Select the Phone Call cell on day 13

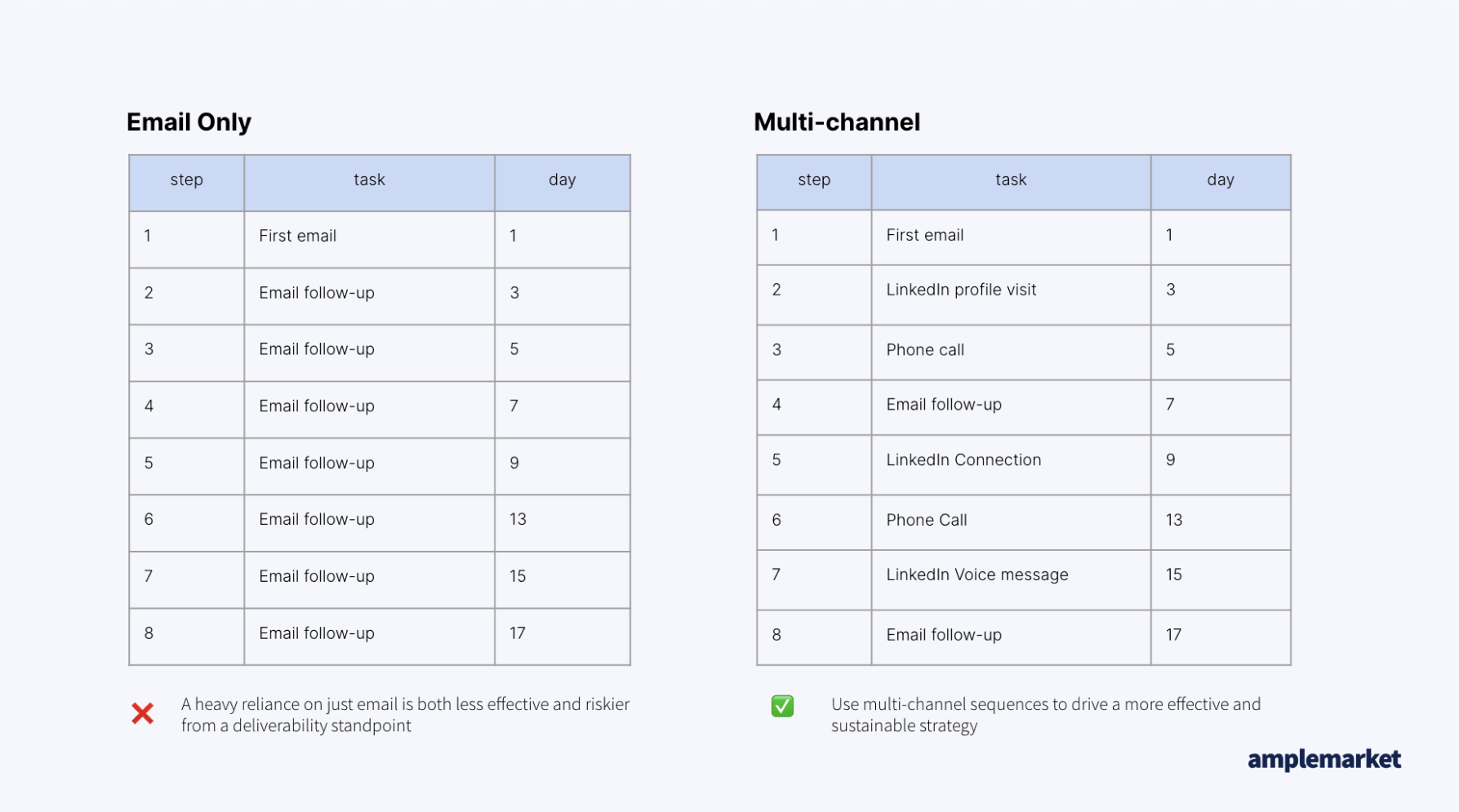1011,521
